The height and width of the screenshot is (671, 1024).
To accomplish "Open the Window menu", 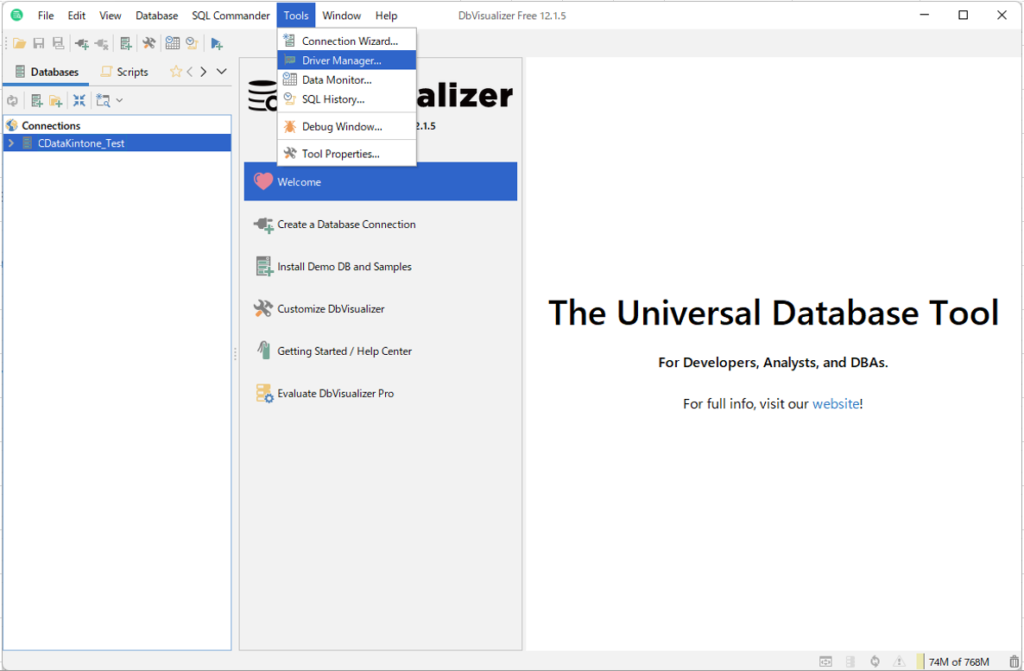I will tap(342, 16).
